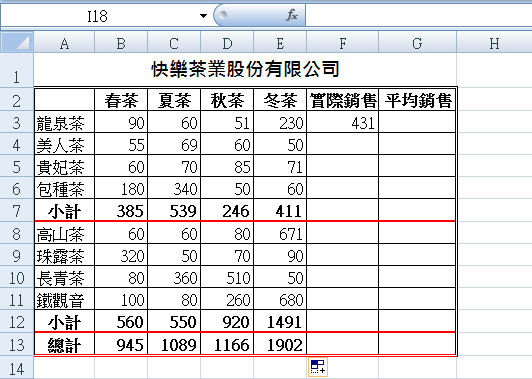This screenshot has height=379, width=532.
Task: Select column H header
Action: point(494,43)
